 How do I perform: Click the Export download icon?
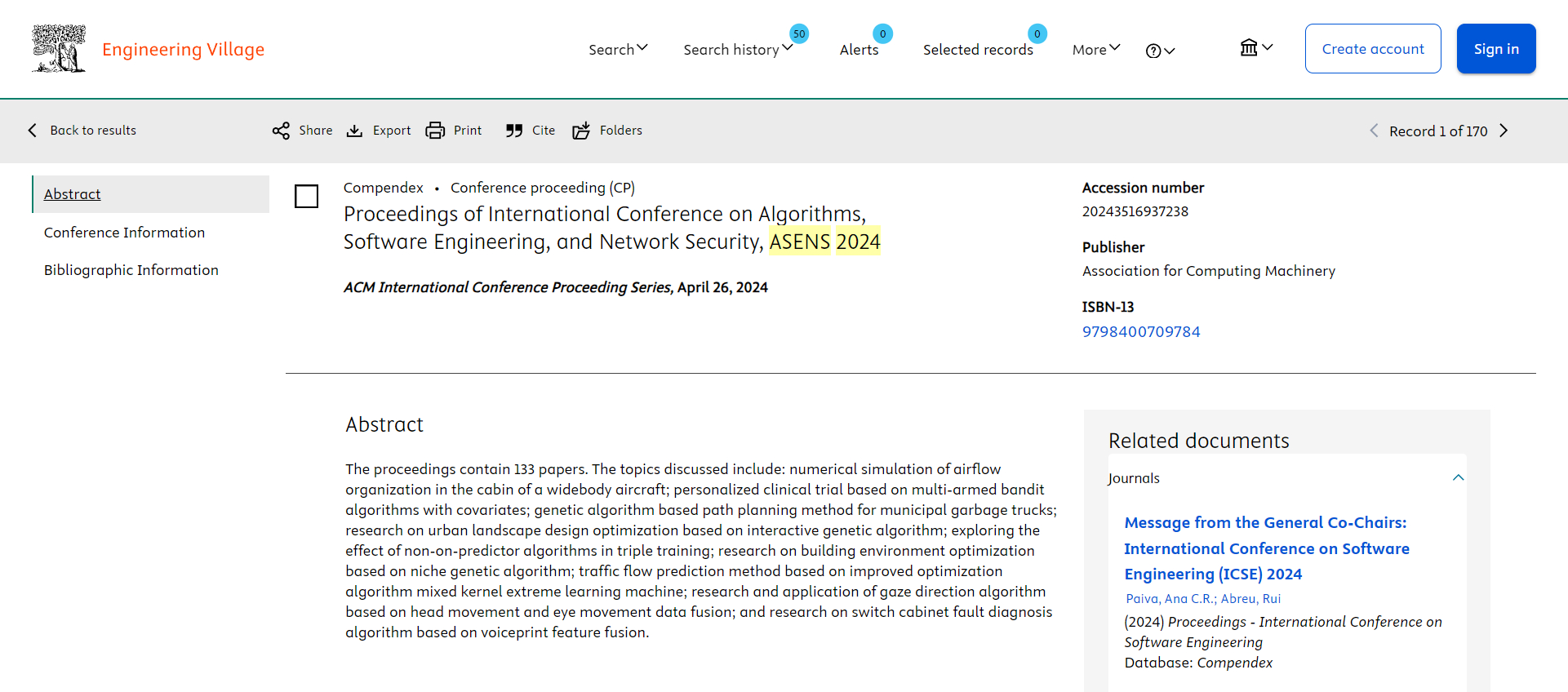pos(354,131)
